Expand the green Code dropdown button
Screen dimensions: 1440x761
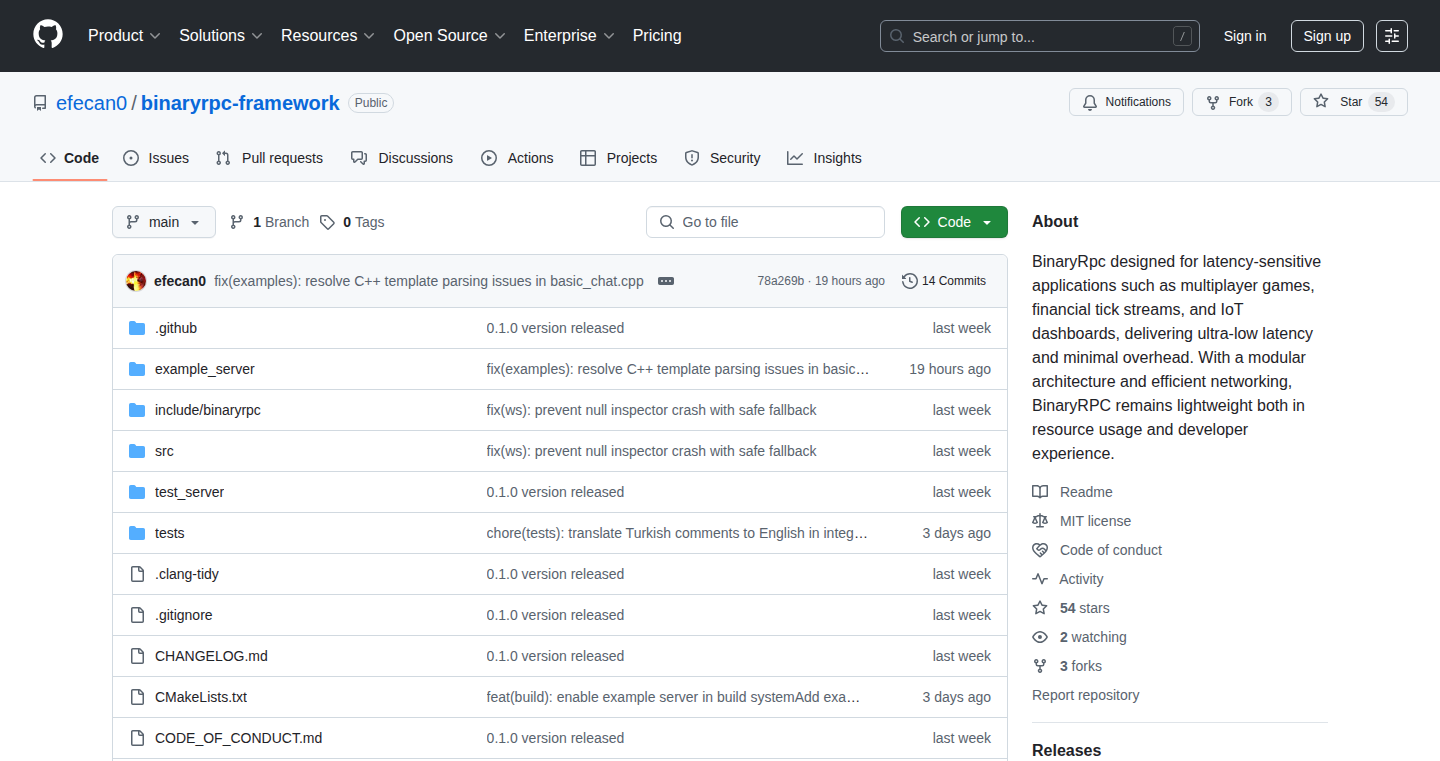click(x=954, y=222)
